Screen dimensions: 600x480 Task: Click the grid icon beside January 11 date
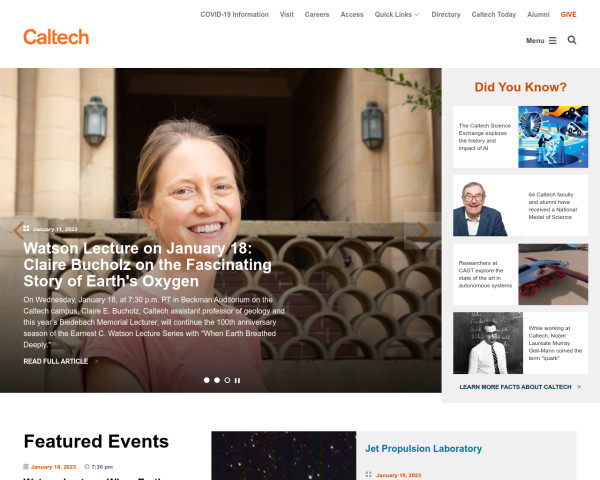tap(26, 229)
